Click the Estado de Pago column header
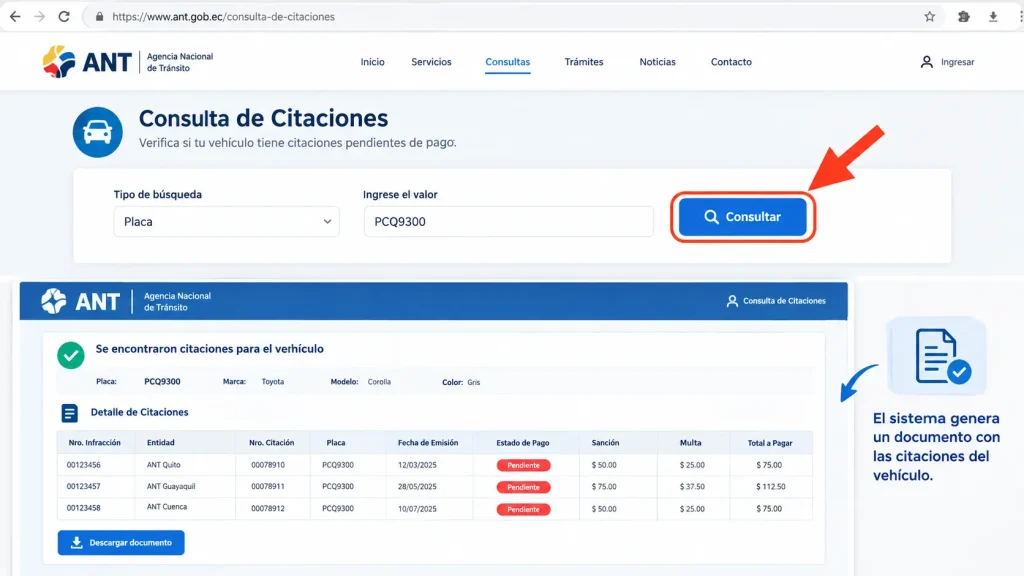Viewport: 1024px width, 576px height. pos(522,443)
